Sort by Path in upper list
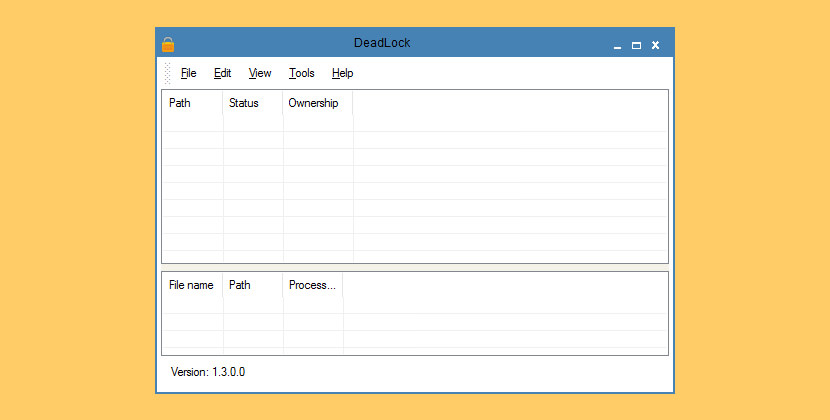This screenshot has width=830, height=420. (x=193, y=103)
